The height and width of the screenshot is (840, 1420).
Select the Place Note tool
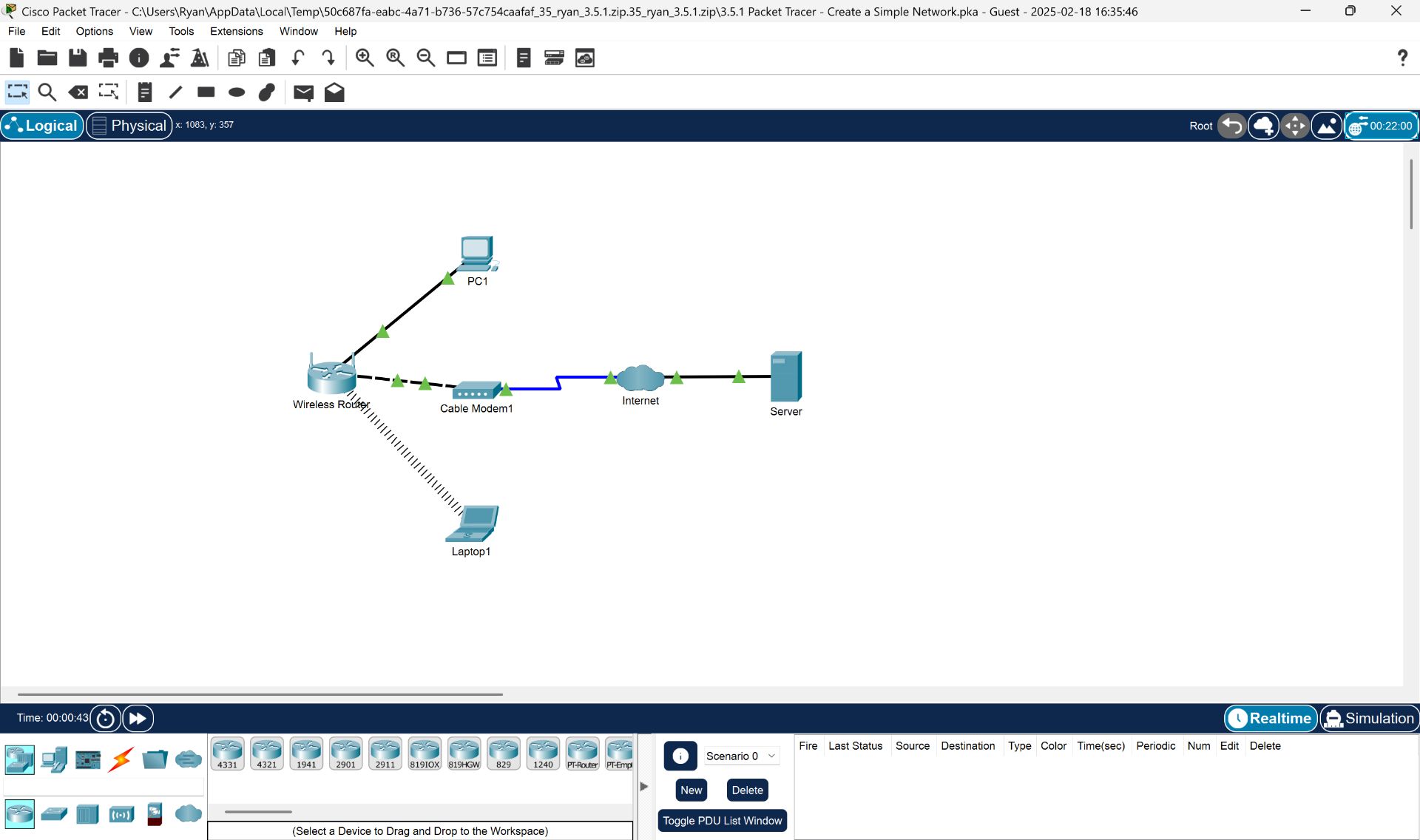coord(145,92)
